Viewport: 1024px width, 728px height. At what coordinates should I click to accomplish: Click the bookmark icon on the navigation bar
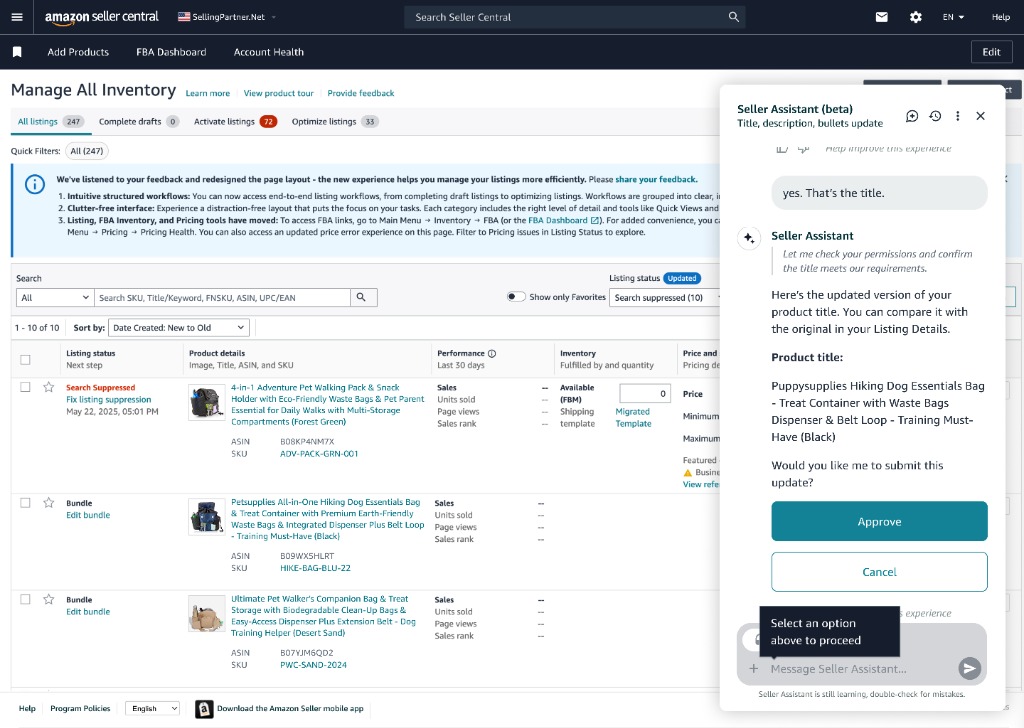pyautogui.click(x=15, y=51)
